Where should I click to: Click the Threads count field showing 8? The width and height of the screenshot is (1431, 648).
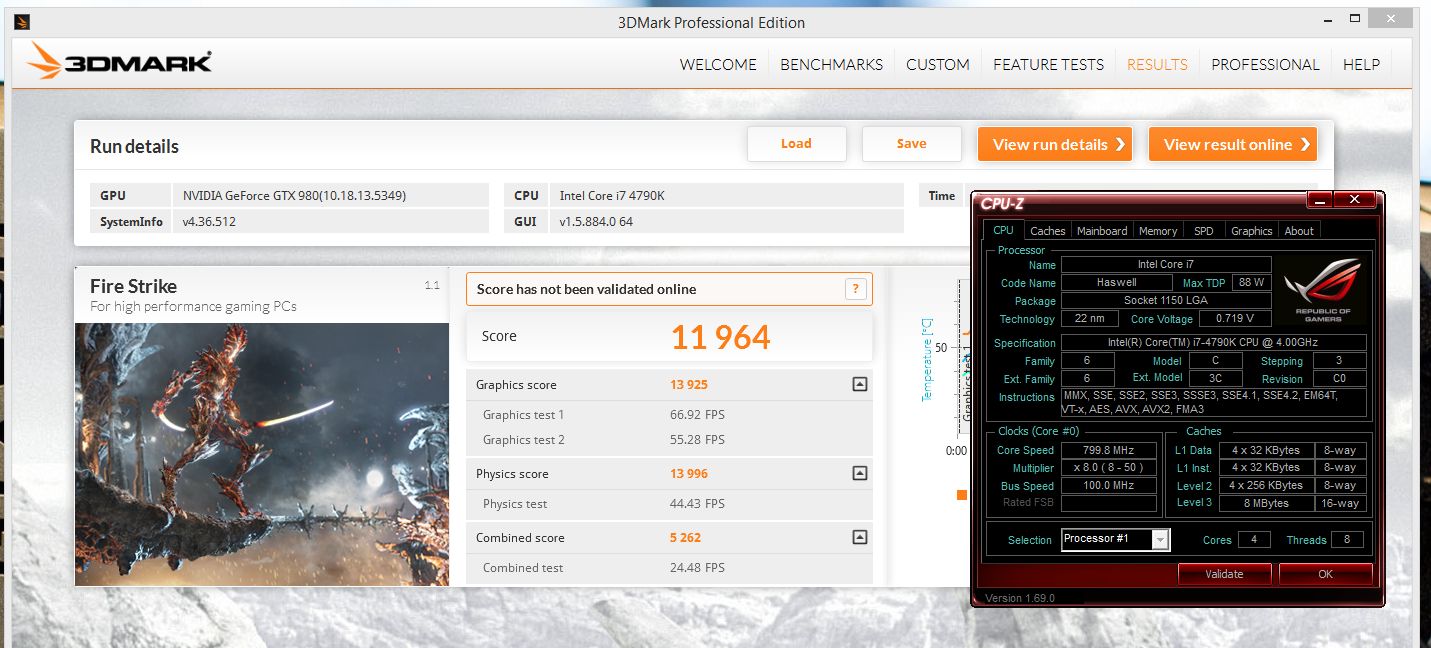coord(1347,540)
